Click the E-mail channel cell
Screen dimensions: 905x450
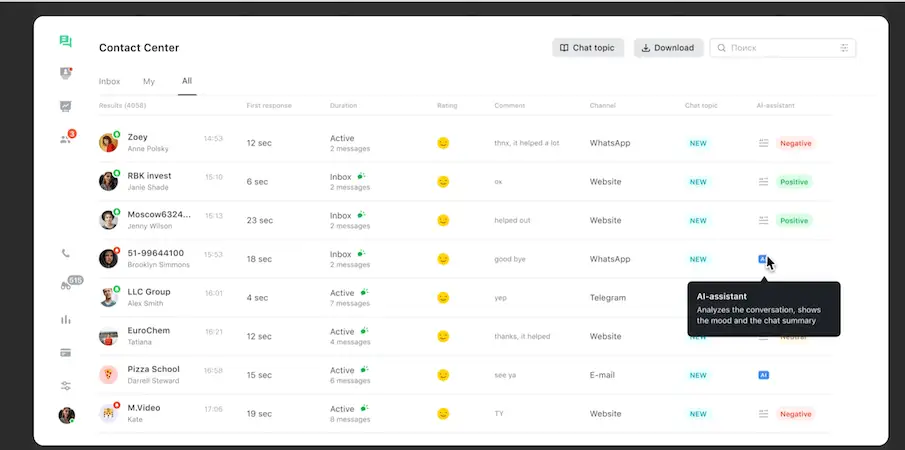(x=602, y=375)
